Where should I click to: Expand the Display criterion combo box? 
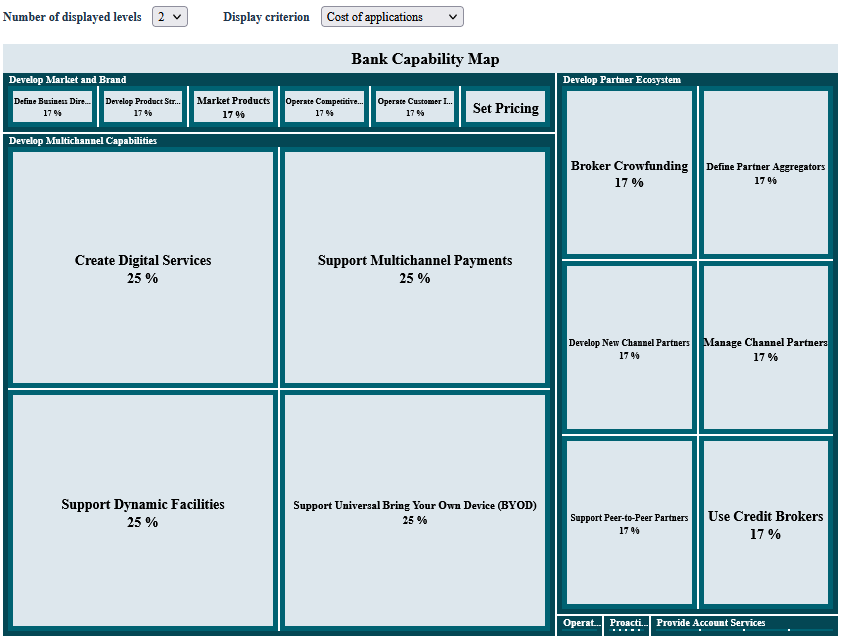[x=392, y=17]
